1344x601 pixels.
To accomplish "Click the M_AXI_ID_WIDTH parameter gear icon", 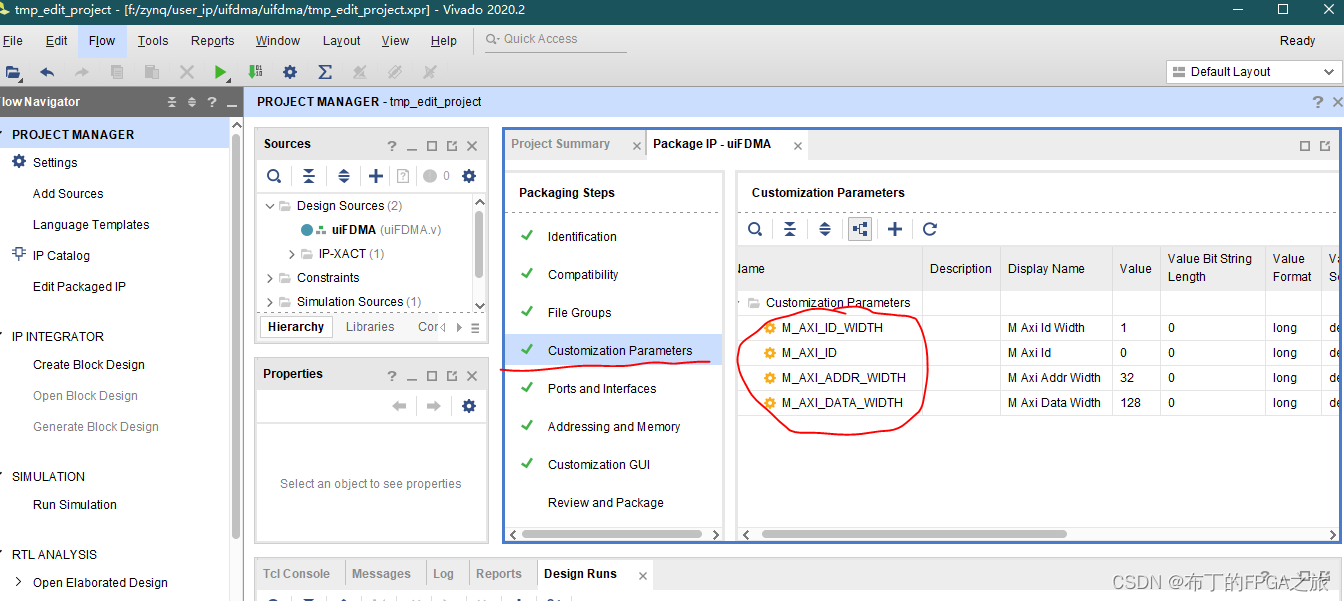I will coord(770,328).
